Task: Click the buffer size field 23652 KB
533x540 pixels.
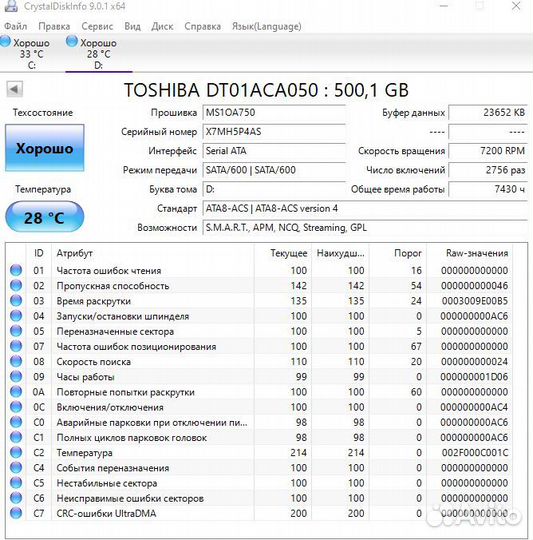Action: pyautogui.click(x=488, y=113)
